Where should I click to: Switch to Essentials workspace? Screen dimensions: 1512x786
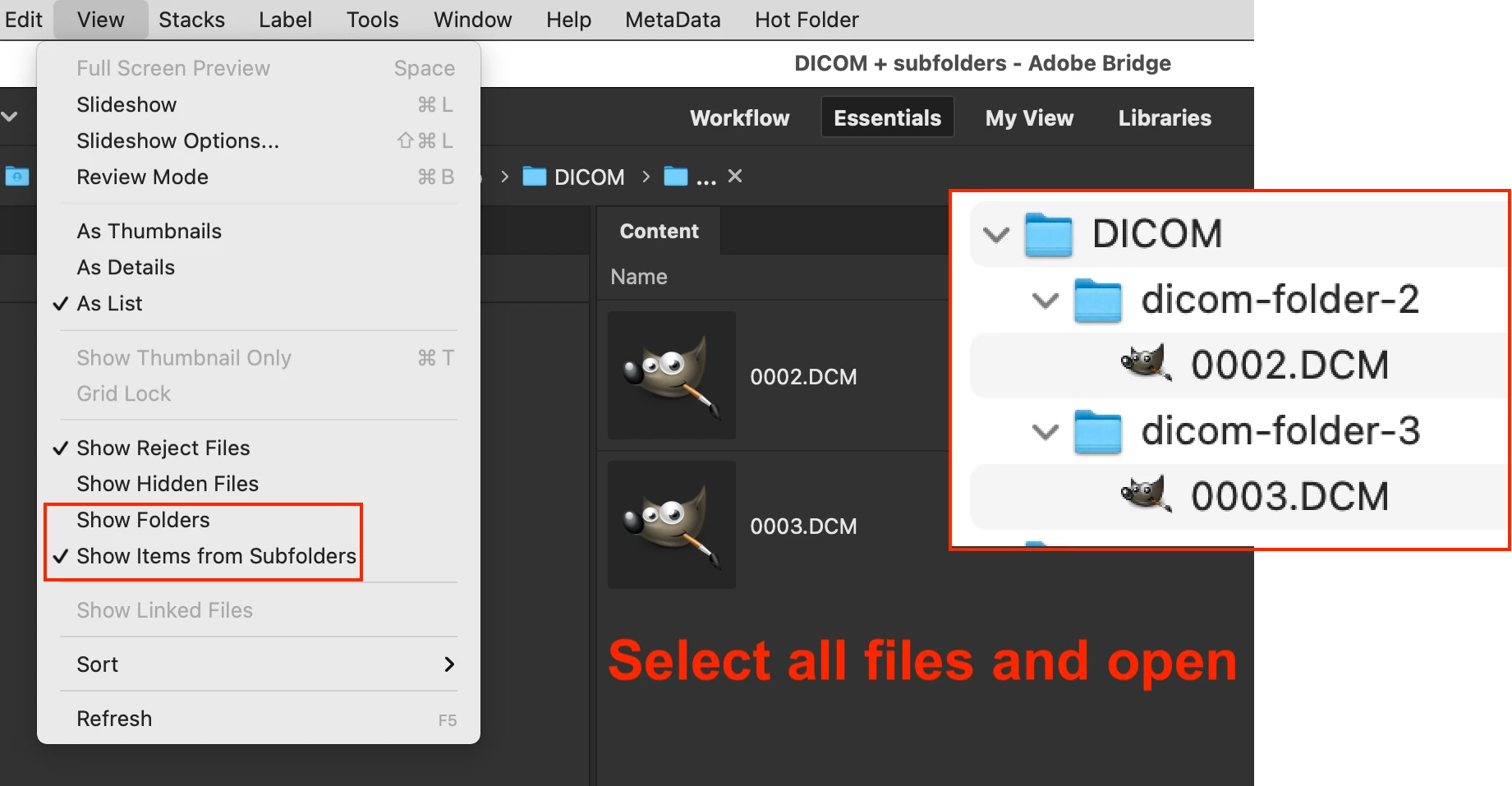887,117
